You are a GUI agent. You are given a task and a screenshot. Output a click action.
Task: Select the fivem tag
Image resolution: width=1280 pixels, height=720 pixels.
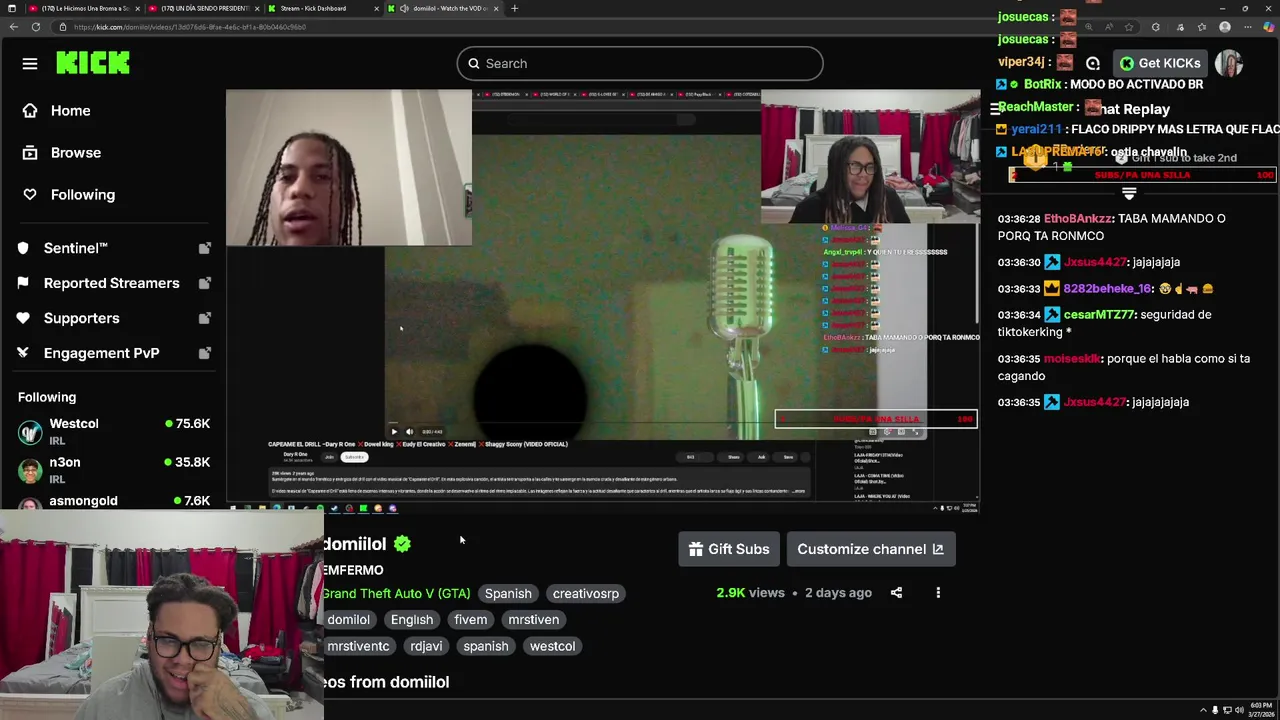tap(470, 620)
